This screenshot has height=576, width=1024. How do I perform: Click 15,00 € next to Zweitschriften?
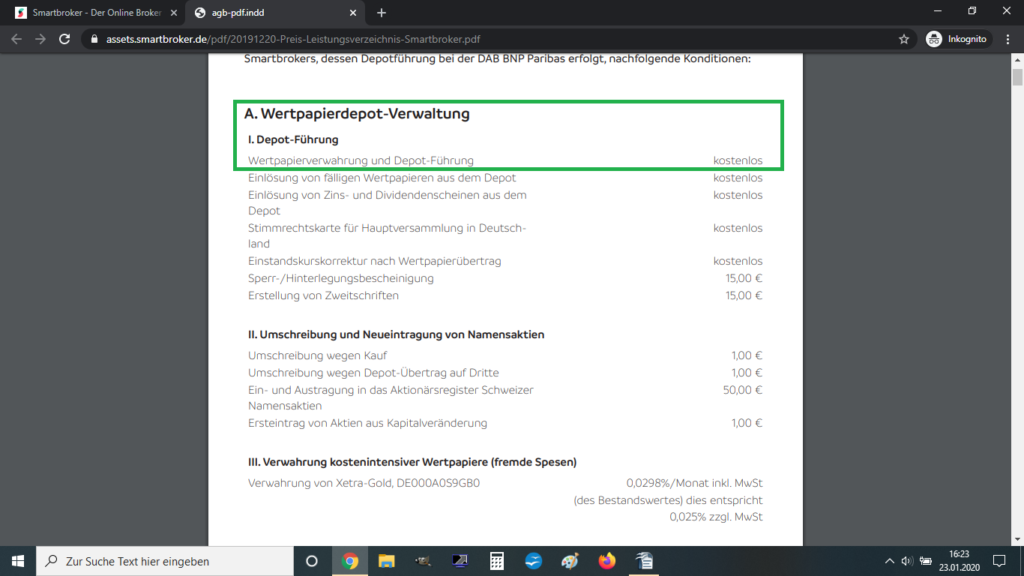(744, 296)
